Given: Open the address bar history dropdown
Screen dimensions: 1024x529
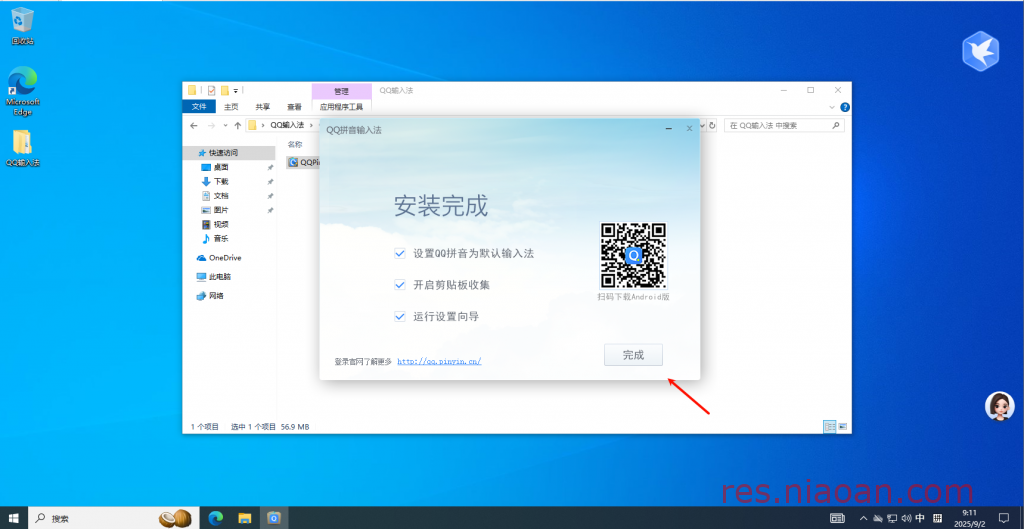Looking at the screenshot, I should point(703,125).
